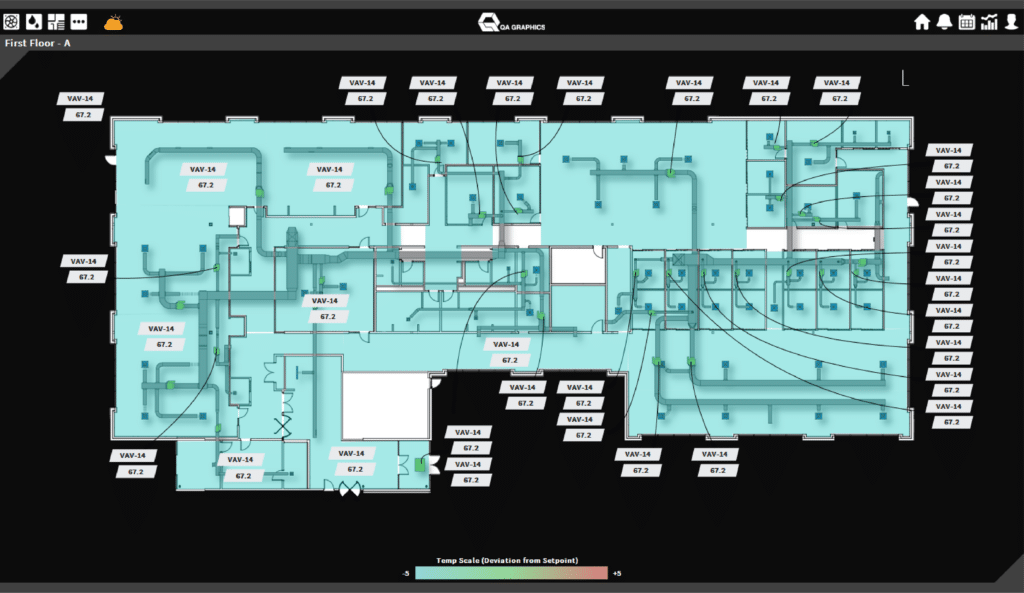The image size is (1024, 593).
Task: Click the 'First Floor - A' title
Action: [x=38, y=43]
